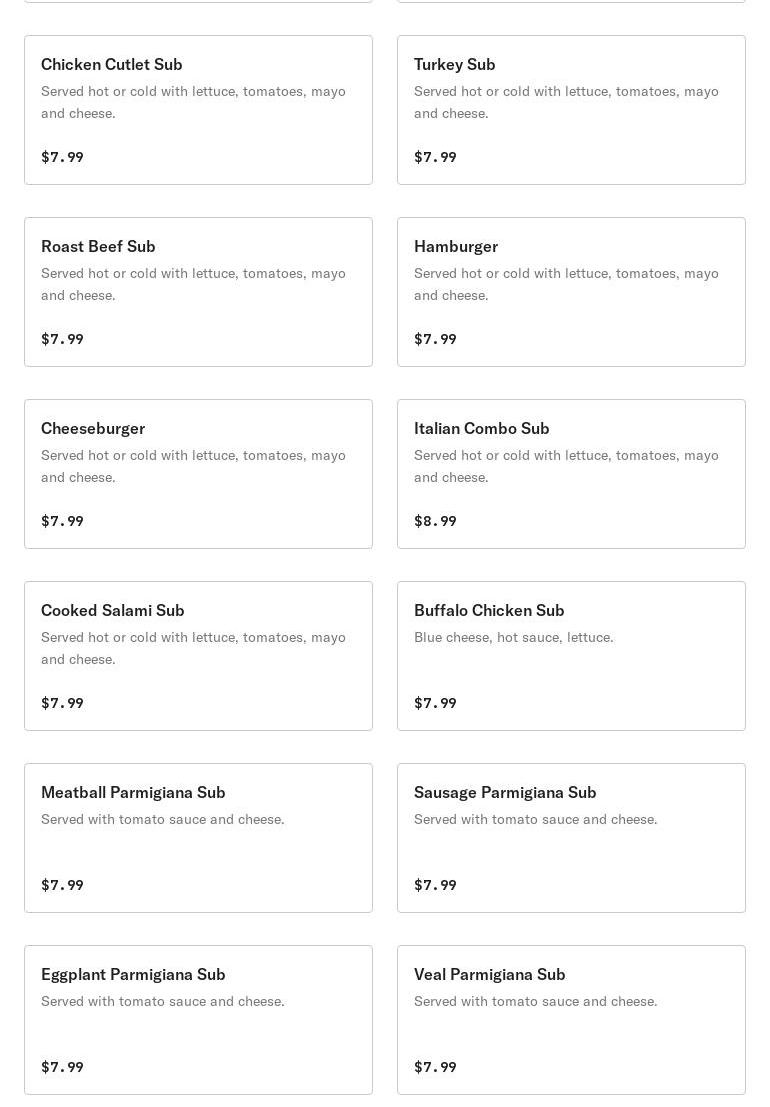
Task: Click the Roast Beef Sub description text
Action: pyautogui.click(x=193, y=284)
